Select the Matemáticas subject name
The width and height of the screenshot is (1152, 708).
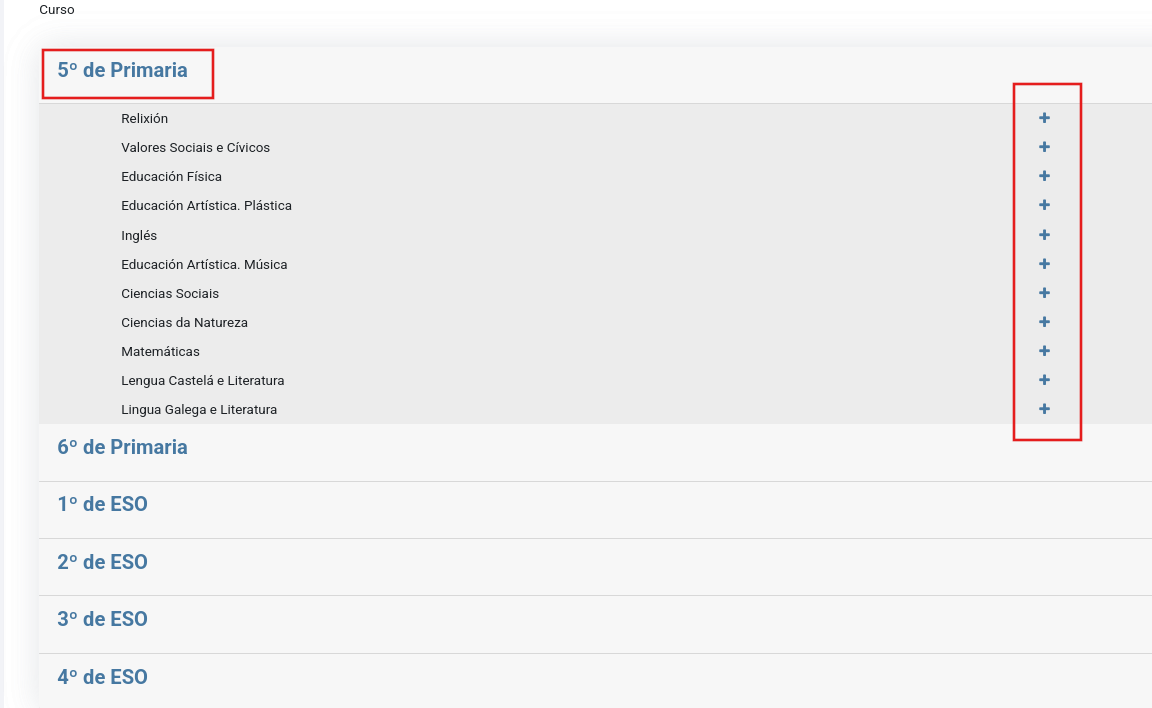click(160, 352)
